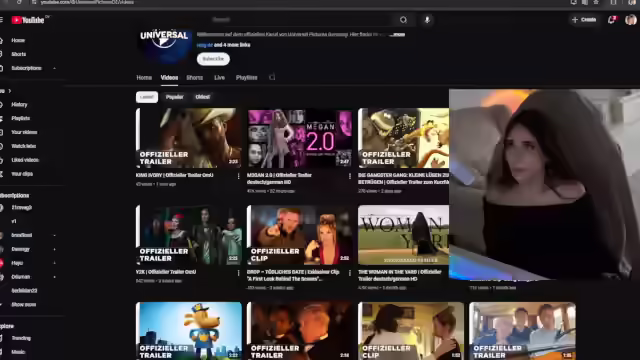Switch to the Playlists tab
Screen dimensions: 640x360
[247, 78]
